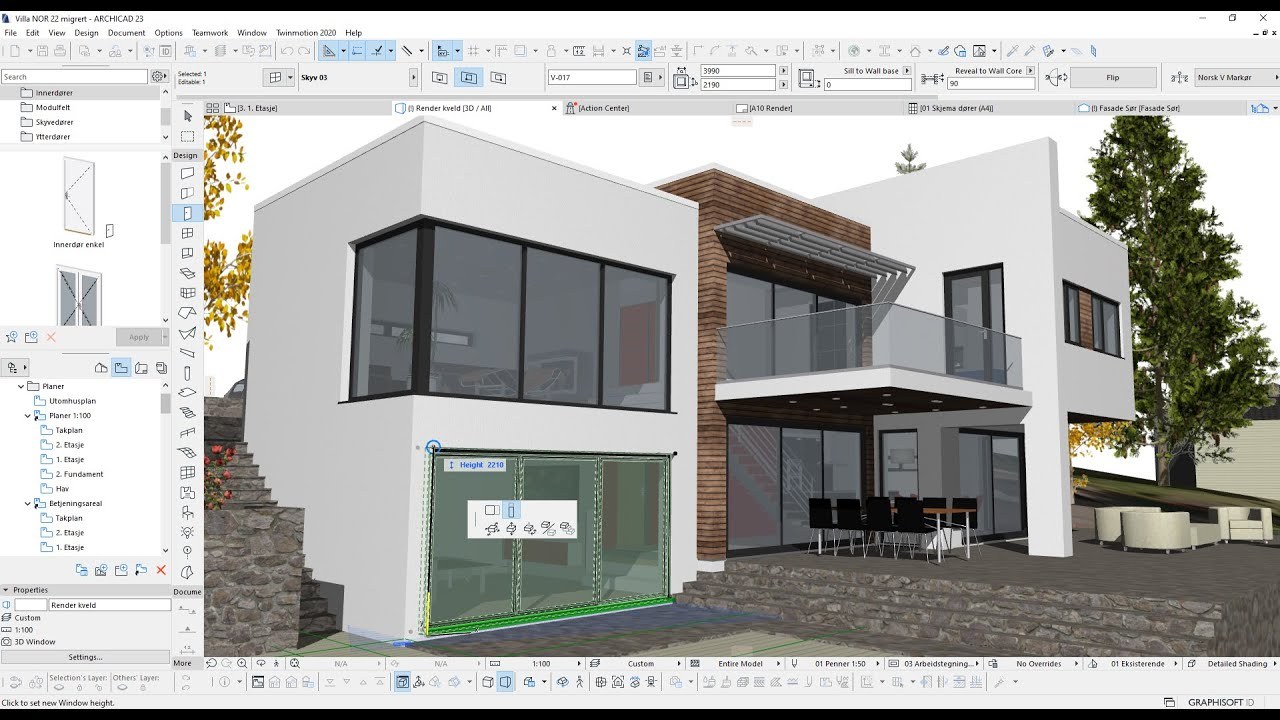Toggle the Guide Lines button in toolbar

[357, 51]
